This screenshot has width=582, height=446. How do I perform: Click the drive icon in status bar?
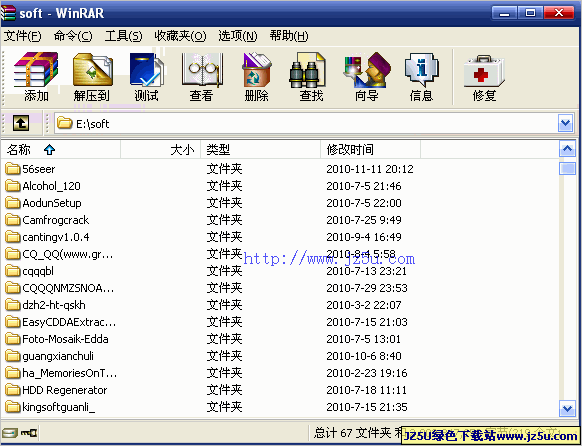pos(9,433)
